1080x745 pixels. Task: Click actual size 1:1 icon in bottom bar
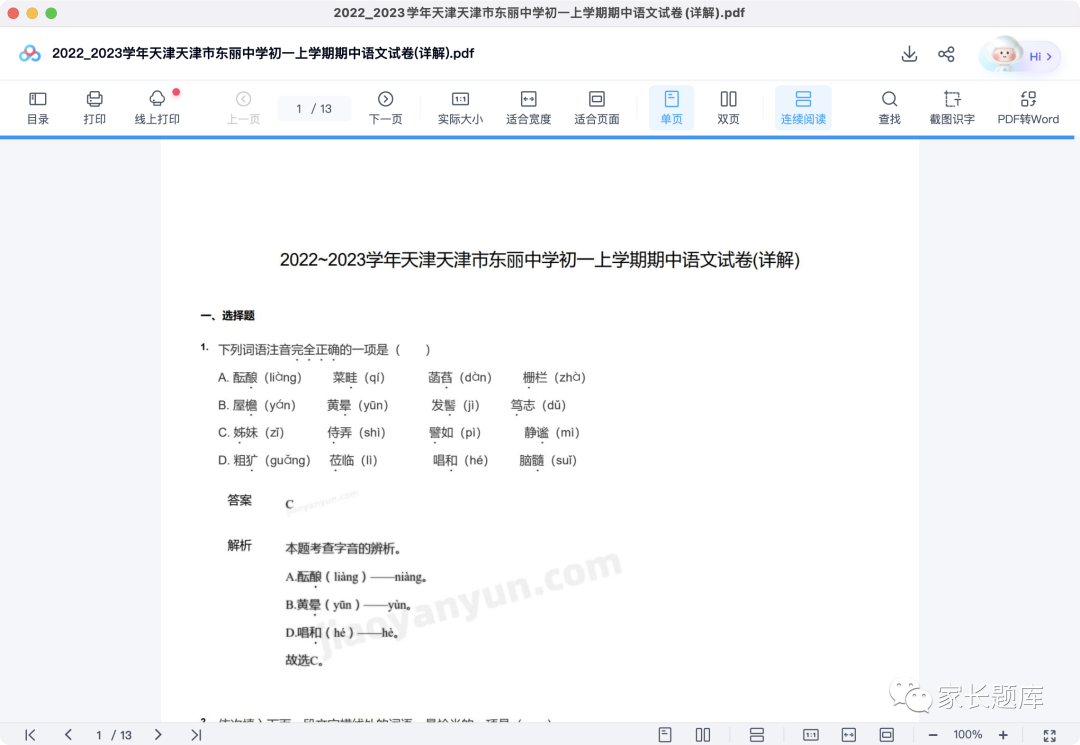(811, 735)
